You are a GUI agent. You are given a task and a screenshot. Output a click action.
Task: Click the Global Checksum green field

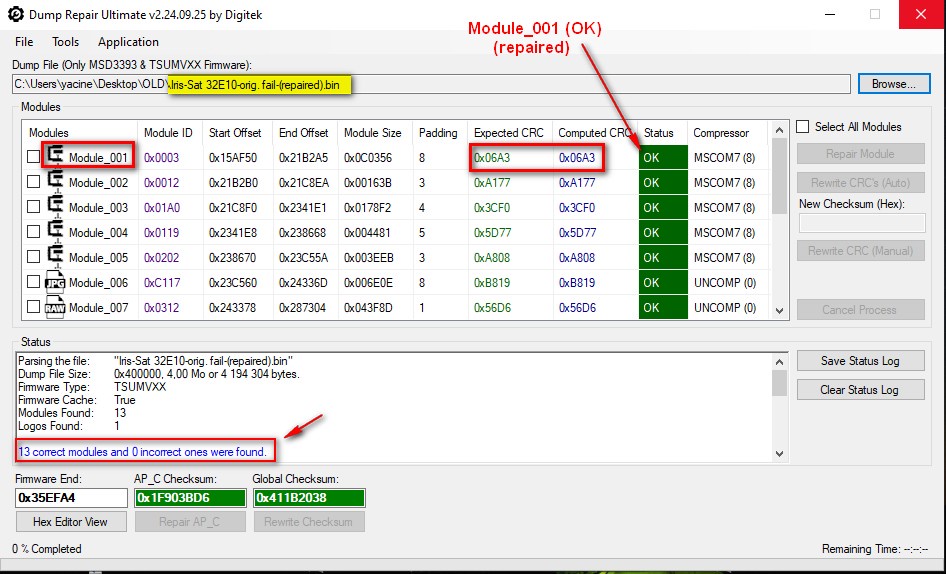tap(309, 497)
